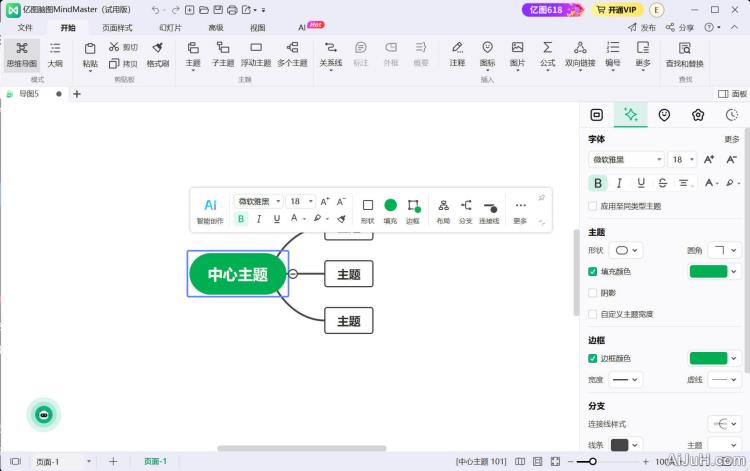This screenshot has height=471, width=750.
Task: Pin the floating toolbar
Action: coord(541,197)
